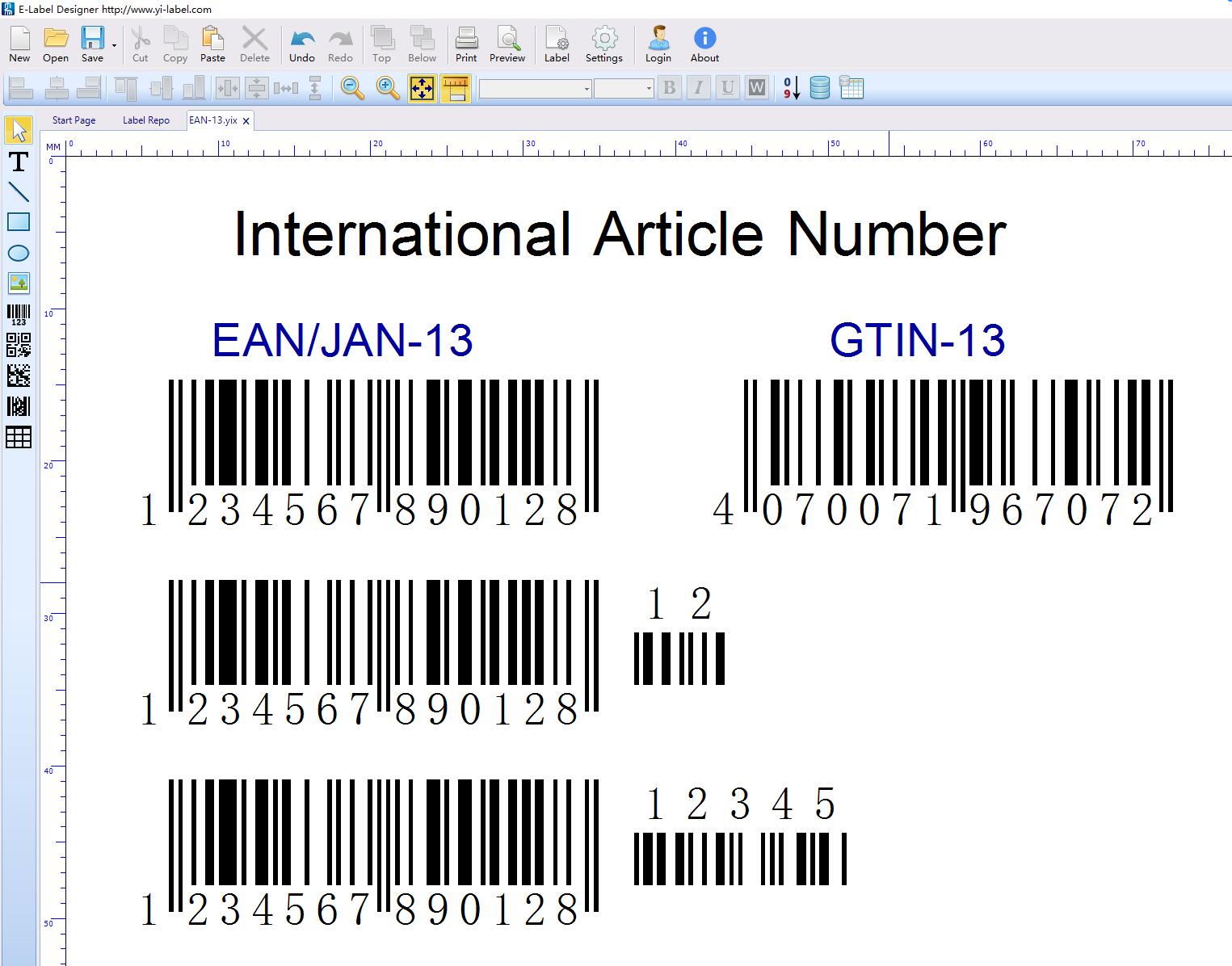Screen dimensions: 1232x966
Task: Close the EAN-13.yix tab
Action: tap(246, 121)
